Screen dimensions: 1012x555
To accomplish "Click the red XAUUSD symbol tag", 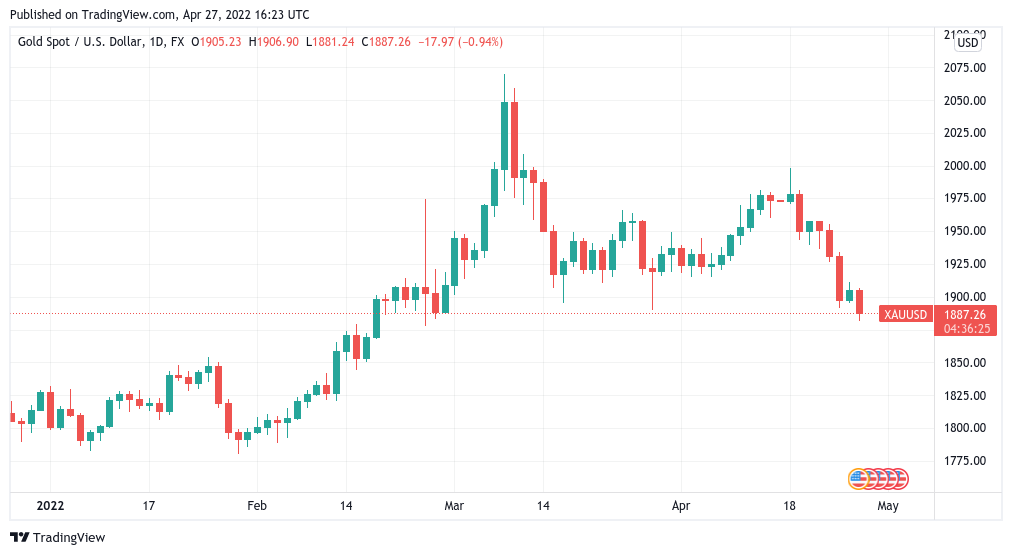I will click(907, 314).
